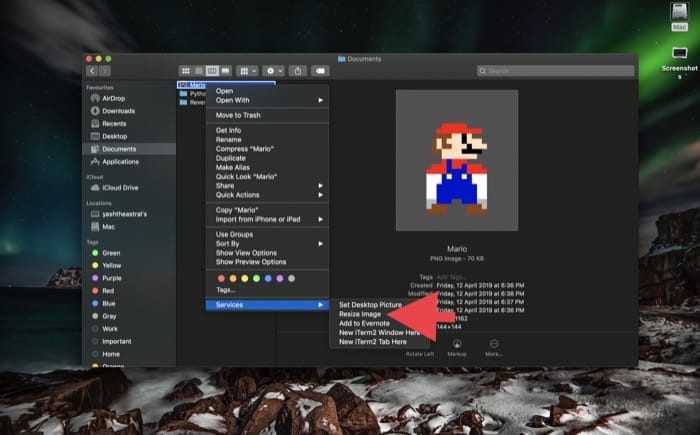
Task: Choose Resize Image service
Action: click(360, 314)
